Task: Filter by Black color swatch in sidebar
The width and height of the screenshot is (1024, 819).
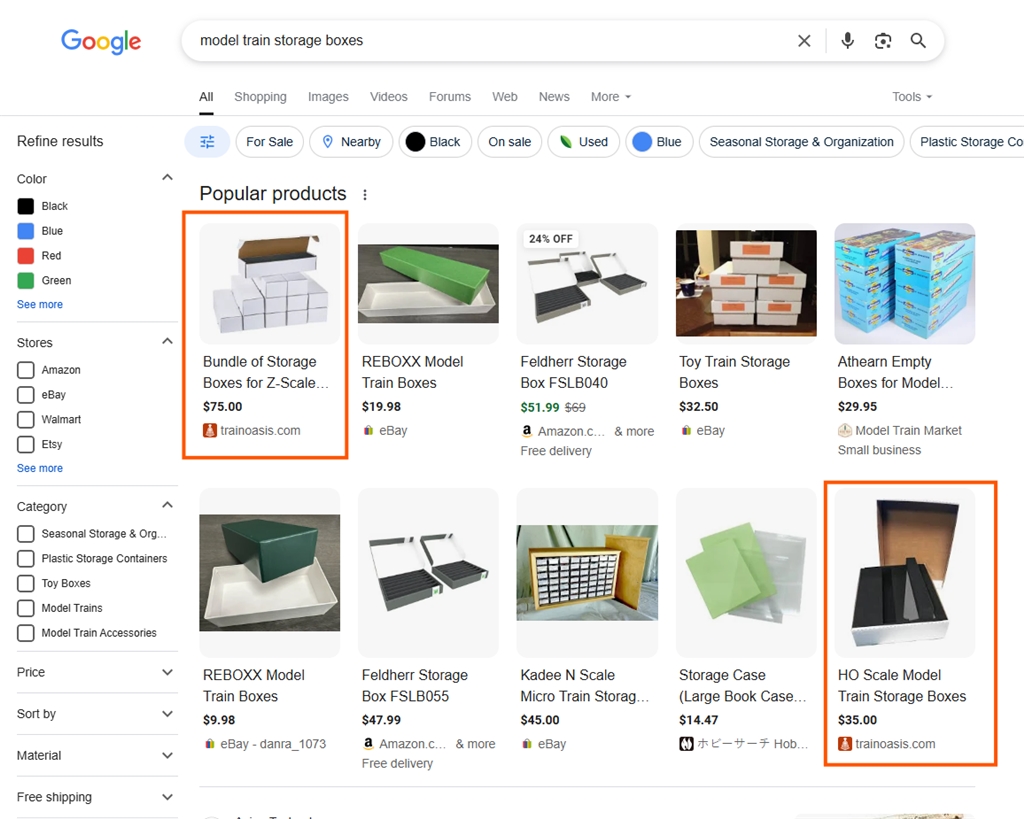Action: click(25, 206)
